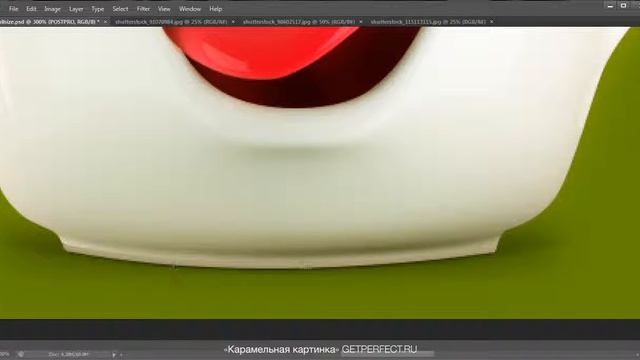Open the Window menu

190,9
